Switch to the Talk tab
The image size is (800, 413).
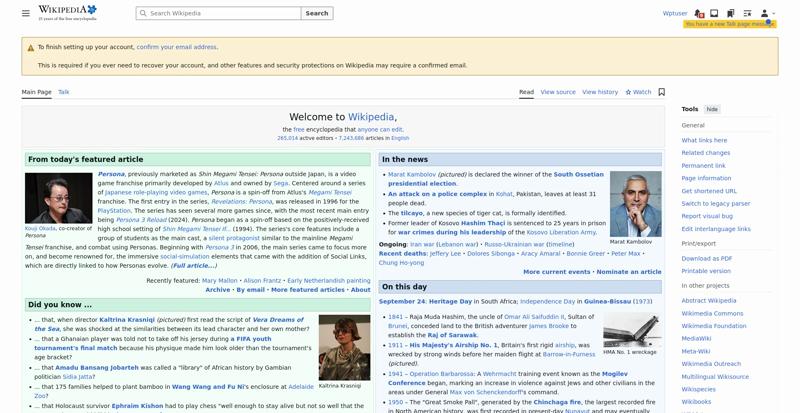[64, 92]
